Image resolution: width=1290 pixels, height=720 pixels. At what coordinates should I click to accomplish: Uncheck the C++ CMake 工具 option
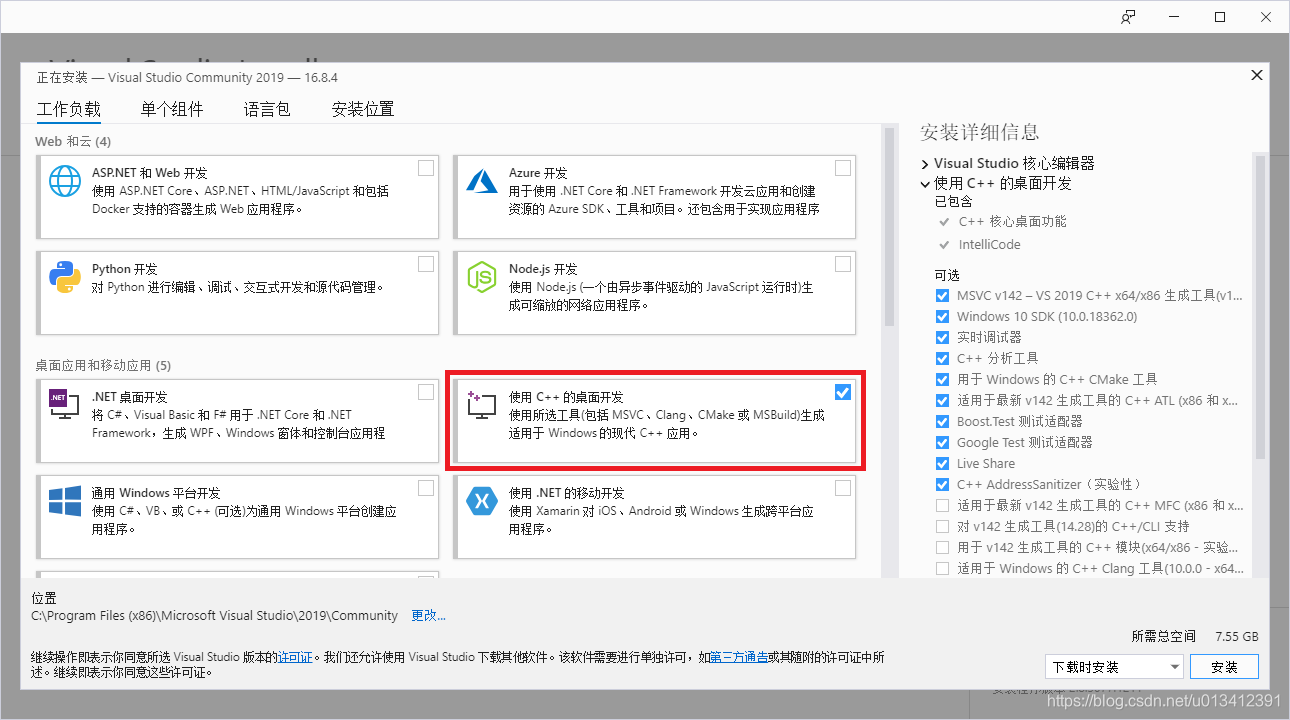(942, 380)
